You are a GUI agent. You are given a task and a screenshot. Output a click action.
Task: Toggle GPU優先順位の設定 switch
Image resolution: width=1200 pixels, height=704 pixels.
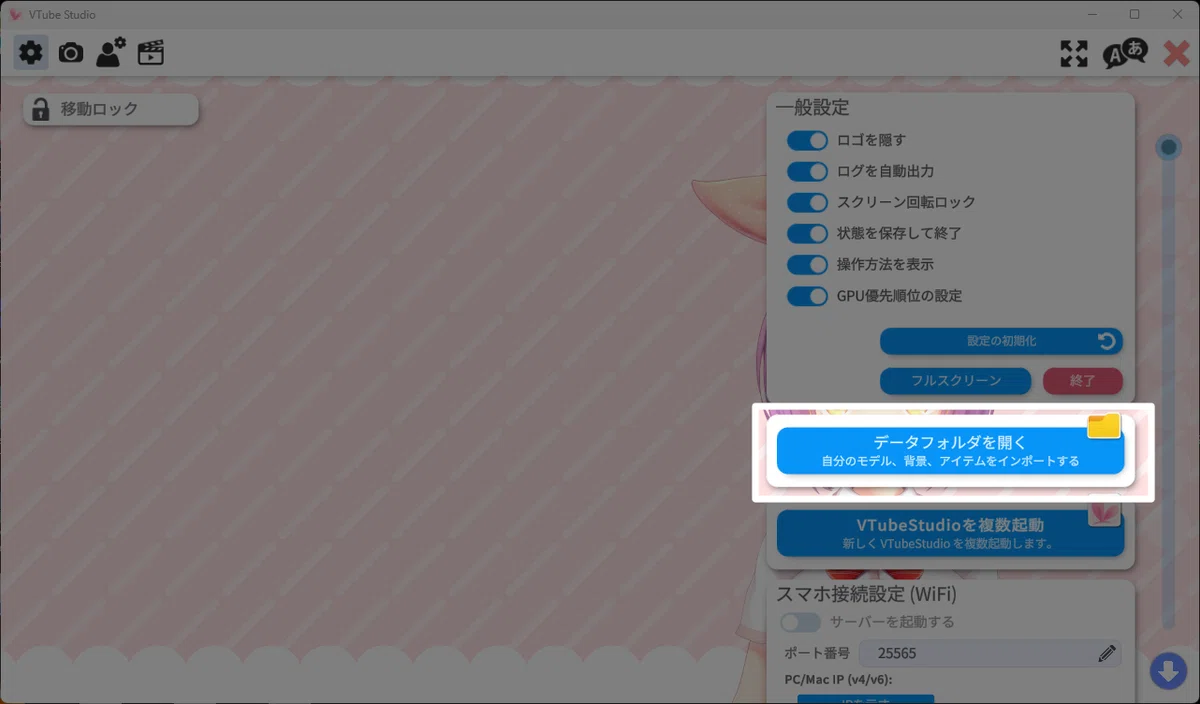click(x=807, y=296)
